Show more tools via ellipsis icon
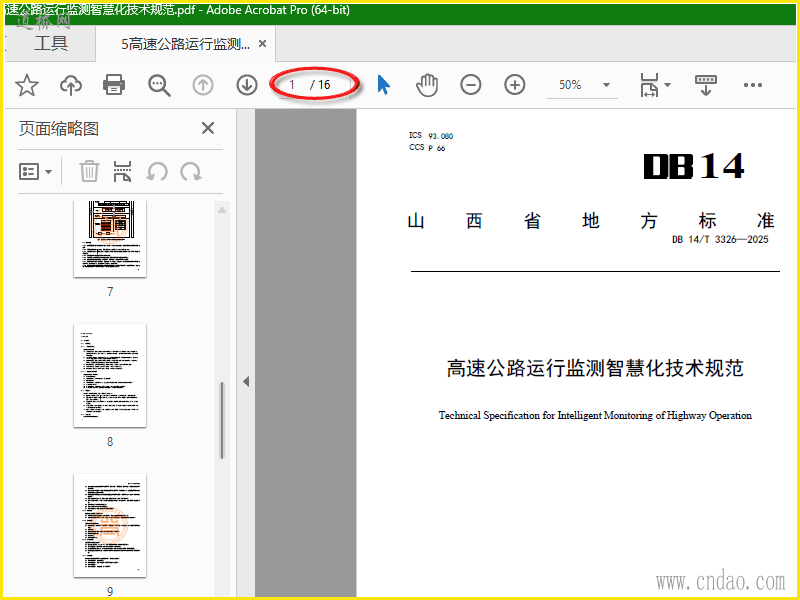Viewport: 800px width, 600px height. point(753,85)
